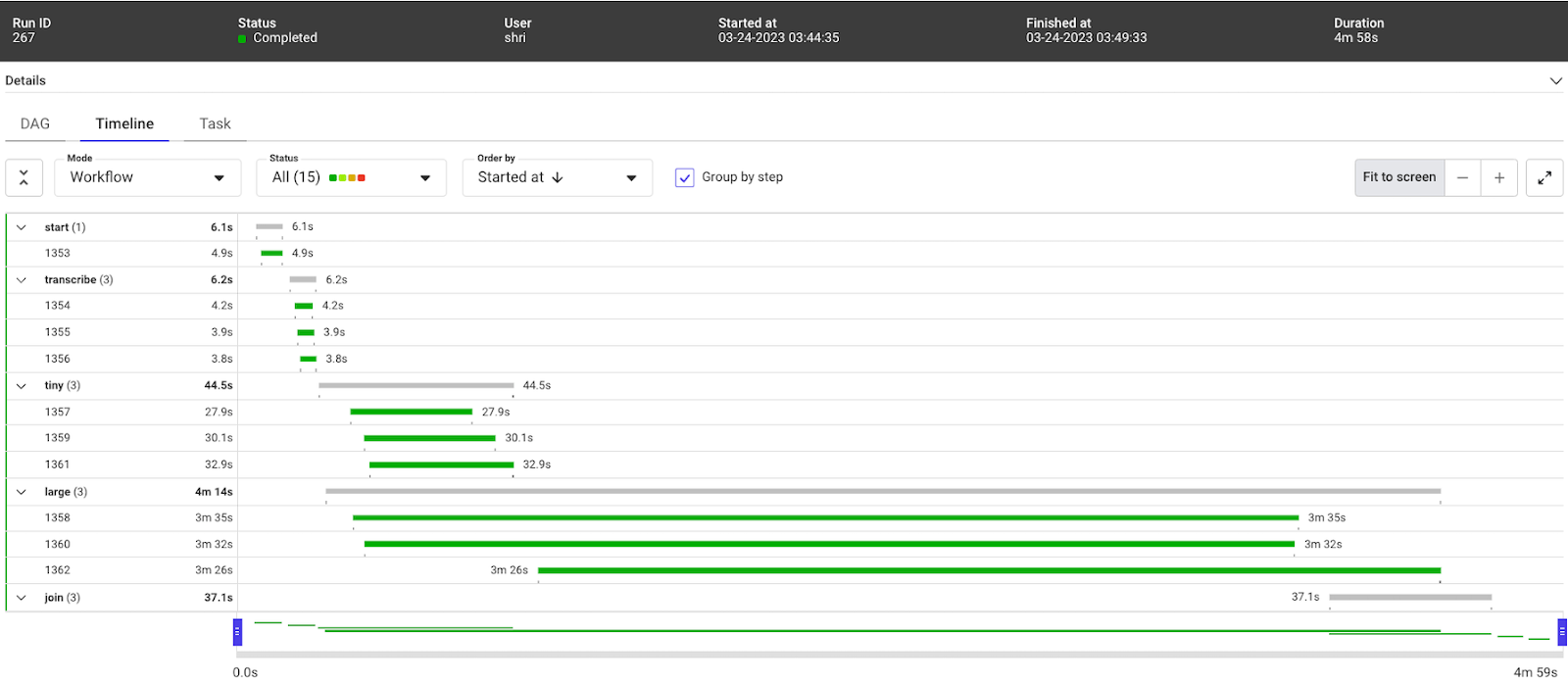Collapse the start step group

pyautogui.click(x=22, y=227)
